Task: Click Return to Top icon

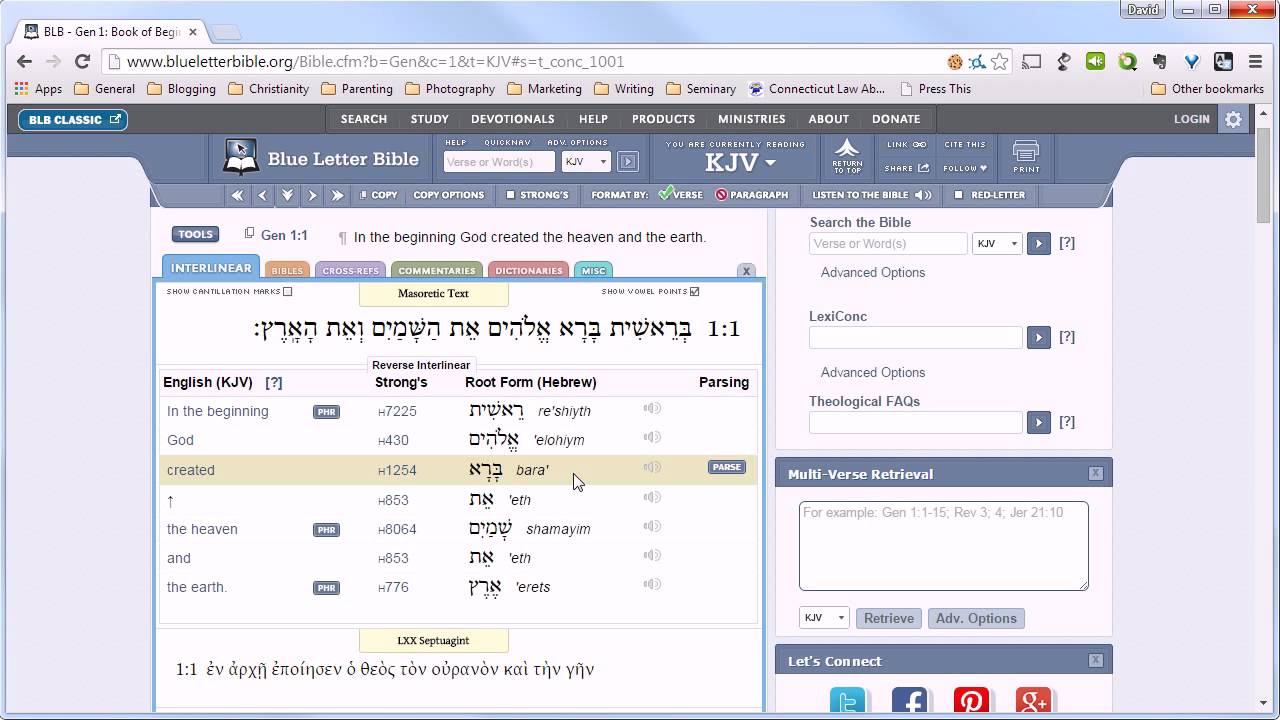Action: point(847,157)
